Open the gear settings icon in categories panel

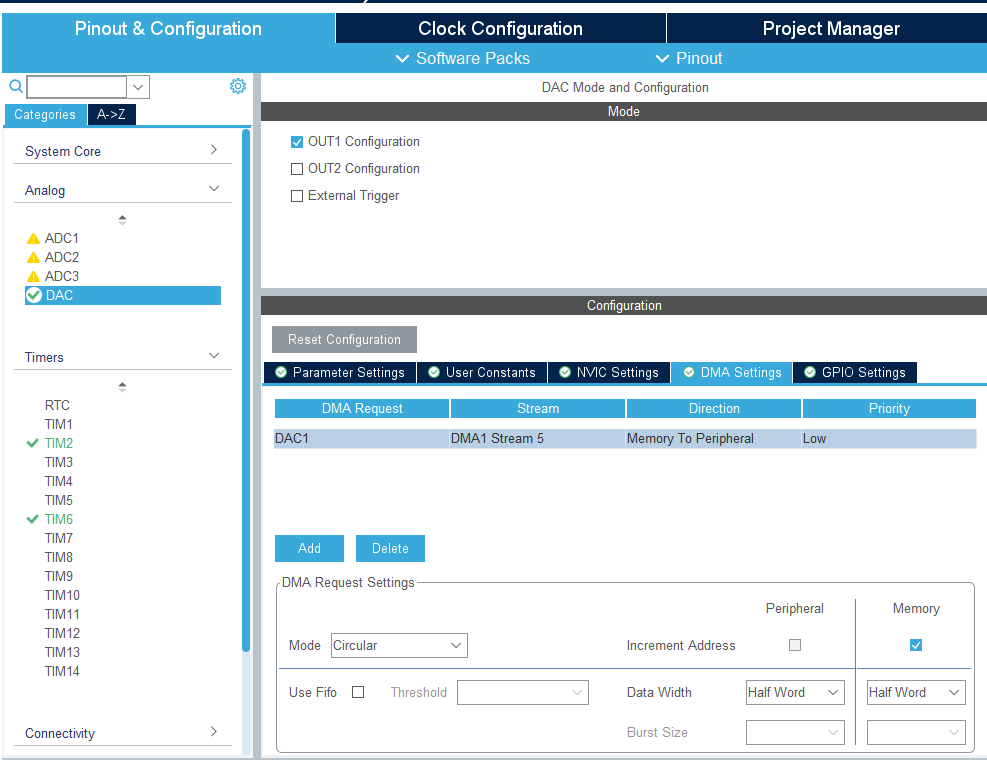click(x=237, y=86)
